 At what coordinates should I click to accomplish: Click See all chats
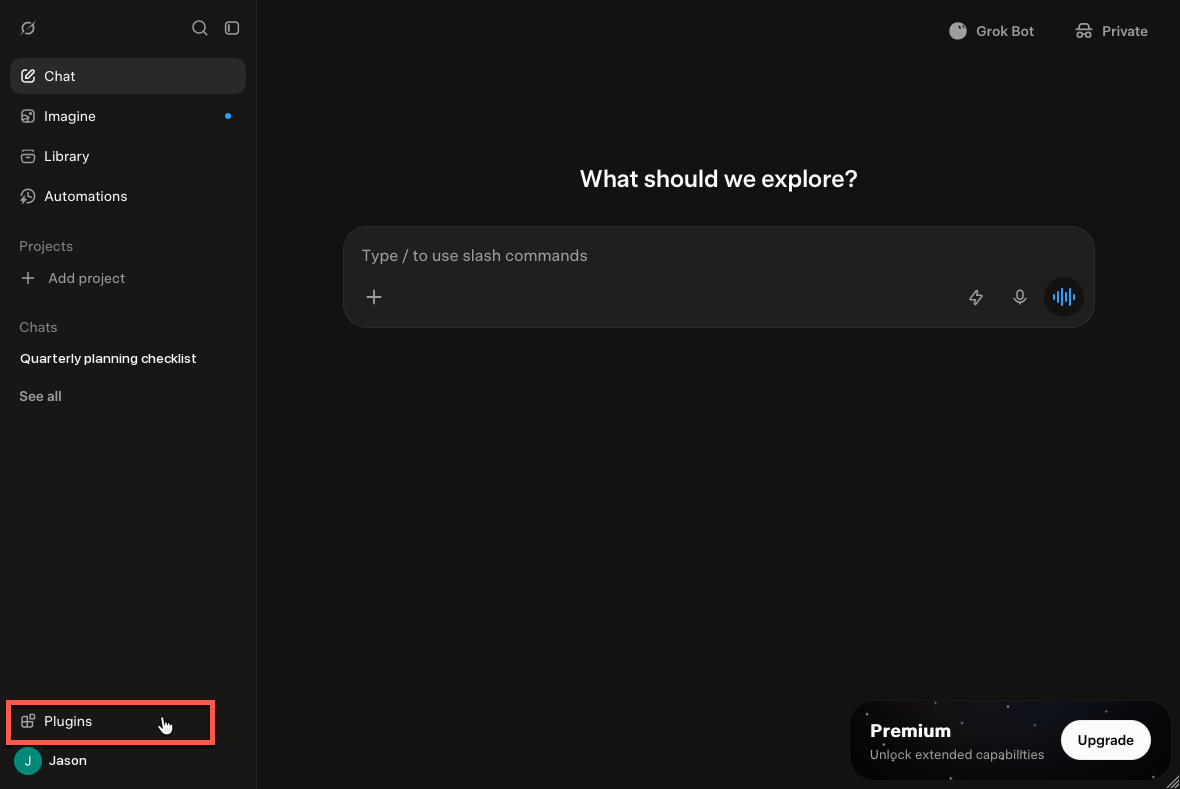[41, 396]
